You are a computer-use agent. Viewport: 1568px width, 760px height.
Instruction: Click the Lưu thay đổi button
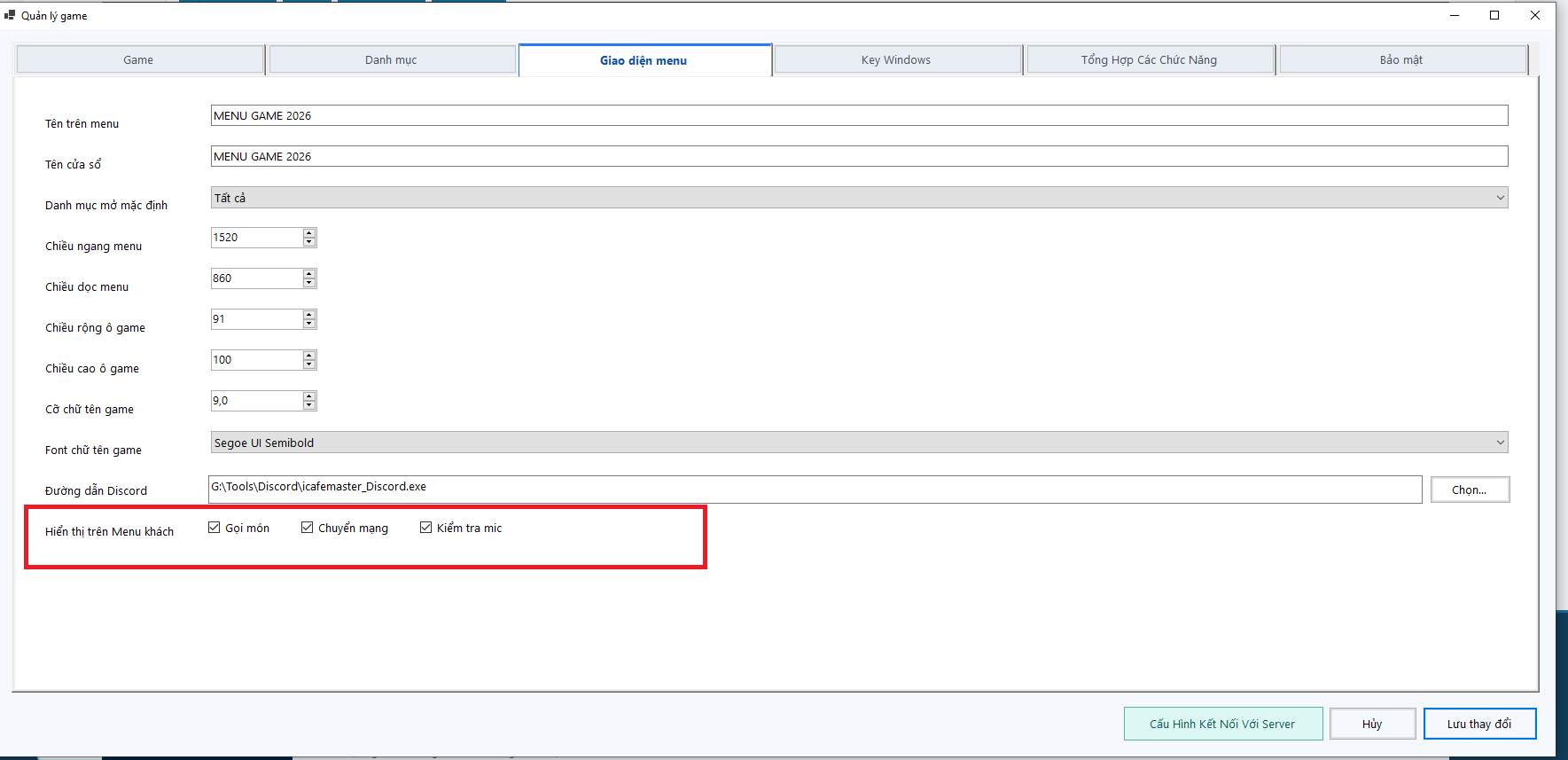[1479, 724]
